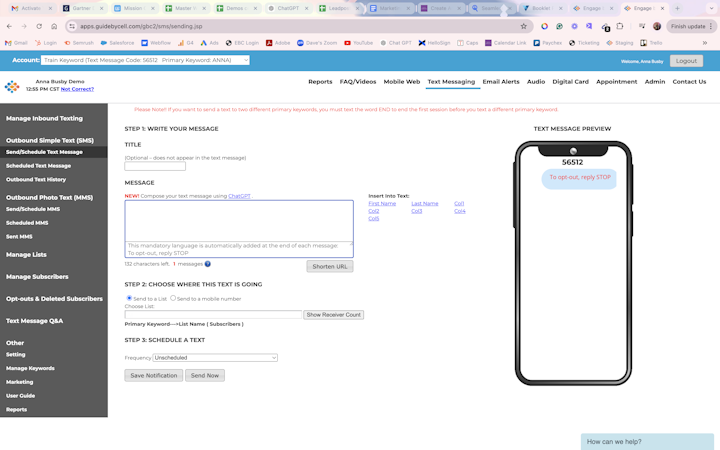
Task: Open YouTube bookmark
Action: point(359,43)
